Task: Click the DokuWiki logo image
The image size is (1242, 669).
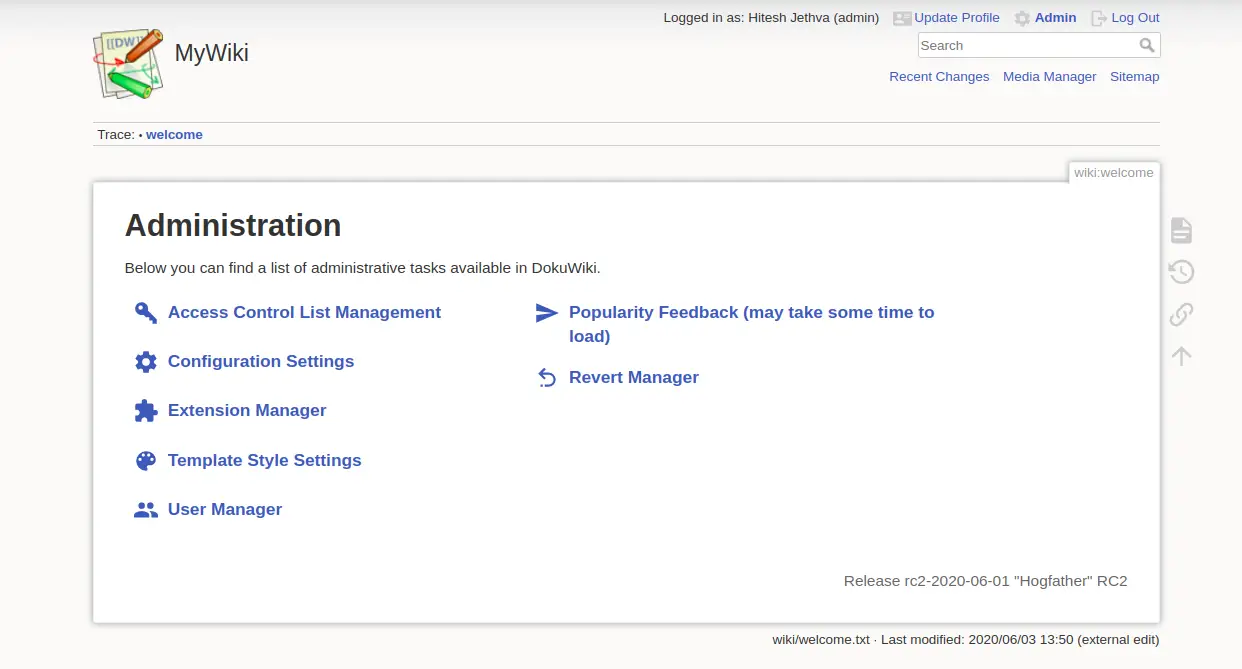Action: [x=128, y=64]
